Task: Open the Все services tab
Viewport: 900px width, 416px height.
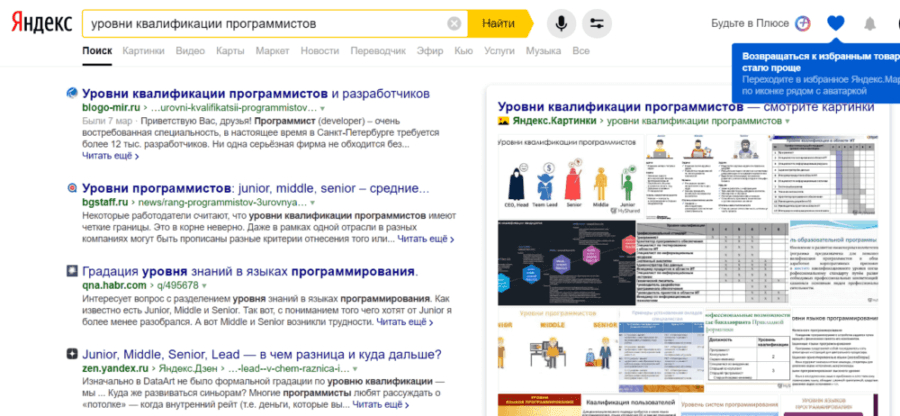Action: 581,51
